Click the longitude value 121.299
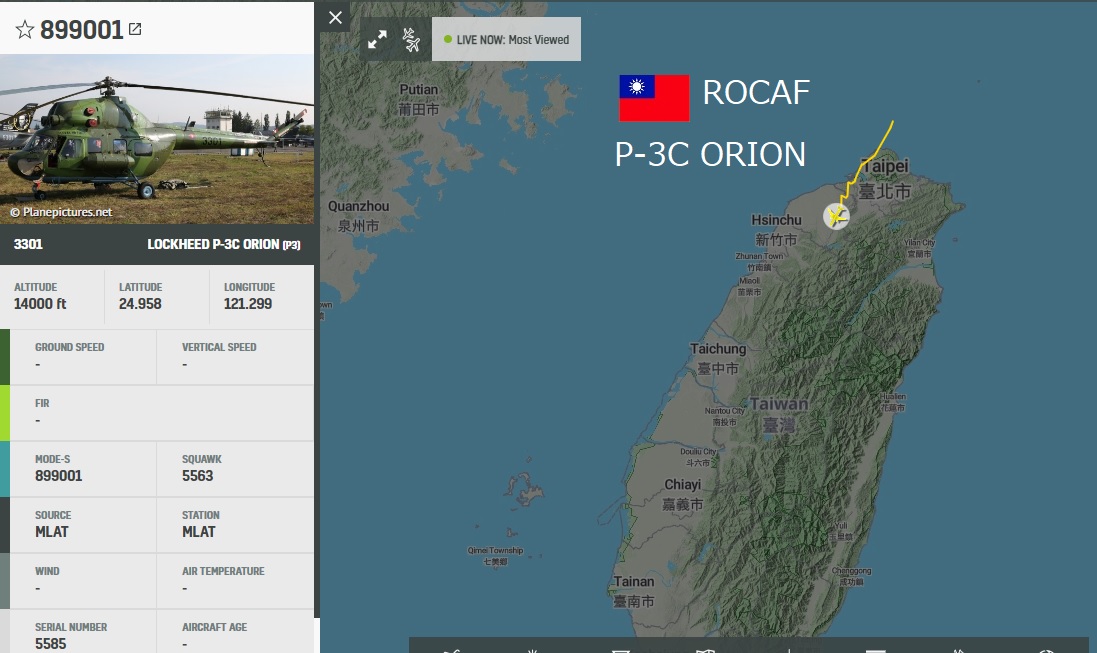This screenshot has height=653, width=1097. click(248, 304)
